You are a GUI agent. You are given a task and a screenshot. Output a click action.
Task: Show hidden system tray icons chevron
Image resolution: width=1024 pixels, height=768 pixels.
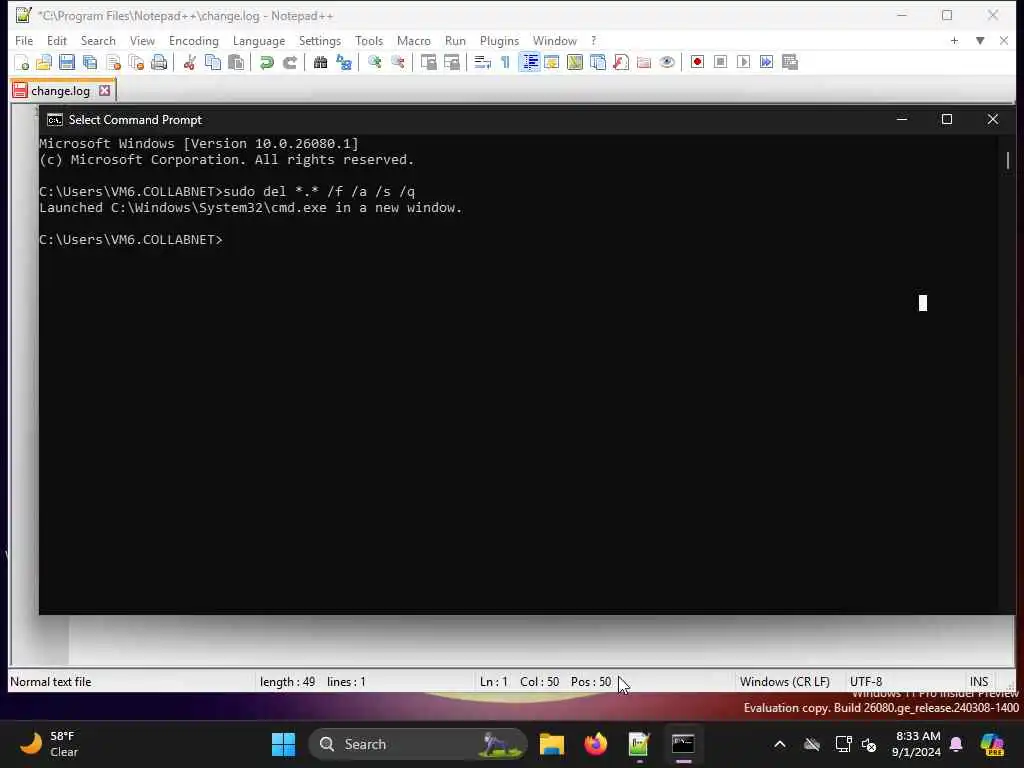pos(780,744)
